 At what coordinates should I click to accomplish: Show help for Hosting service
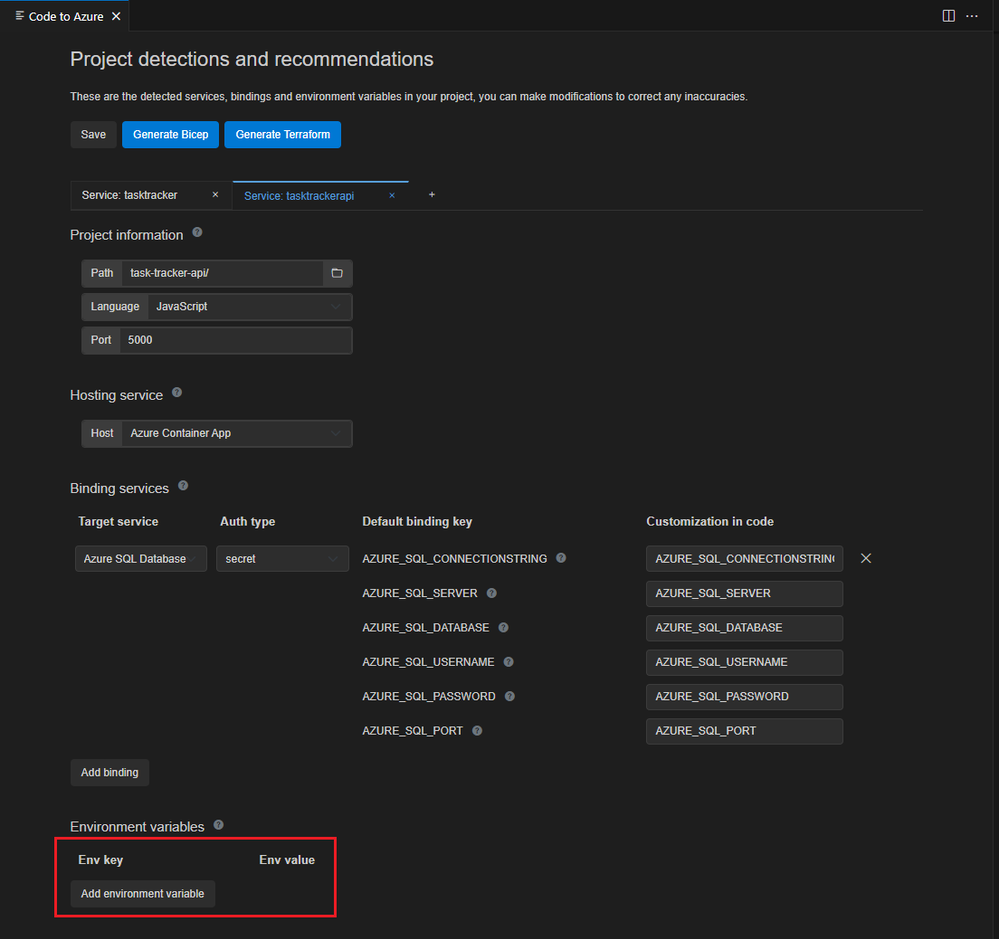pyautogui.click(x=177, y=392)
